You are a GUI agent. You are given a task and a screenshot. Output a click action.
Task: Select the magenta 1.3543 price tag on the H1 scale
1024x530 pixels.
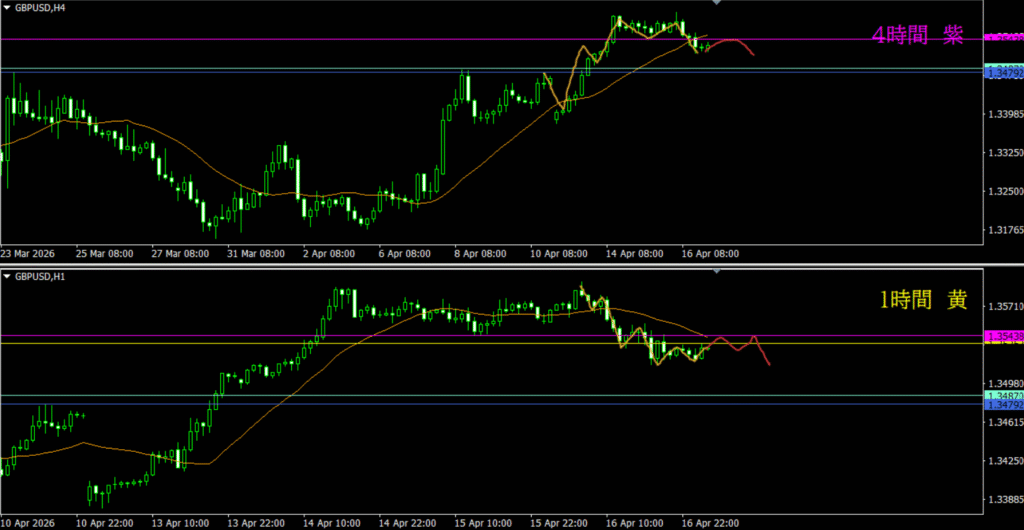[1003, 336]
